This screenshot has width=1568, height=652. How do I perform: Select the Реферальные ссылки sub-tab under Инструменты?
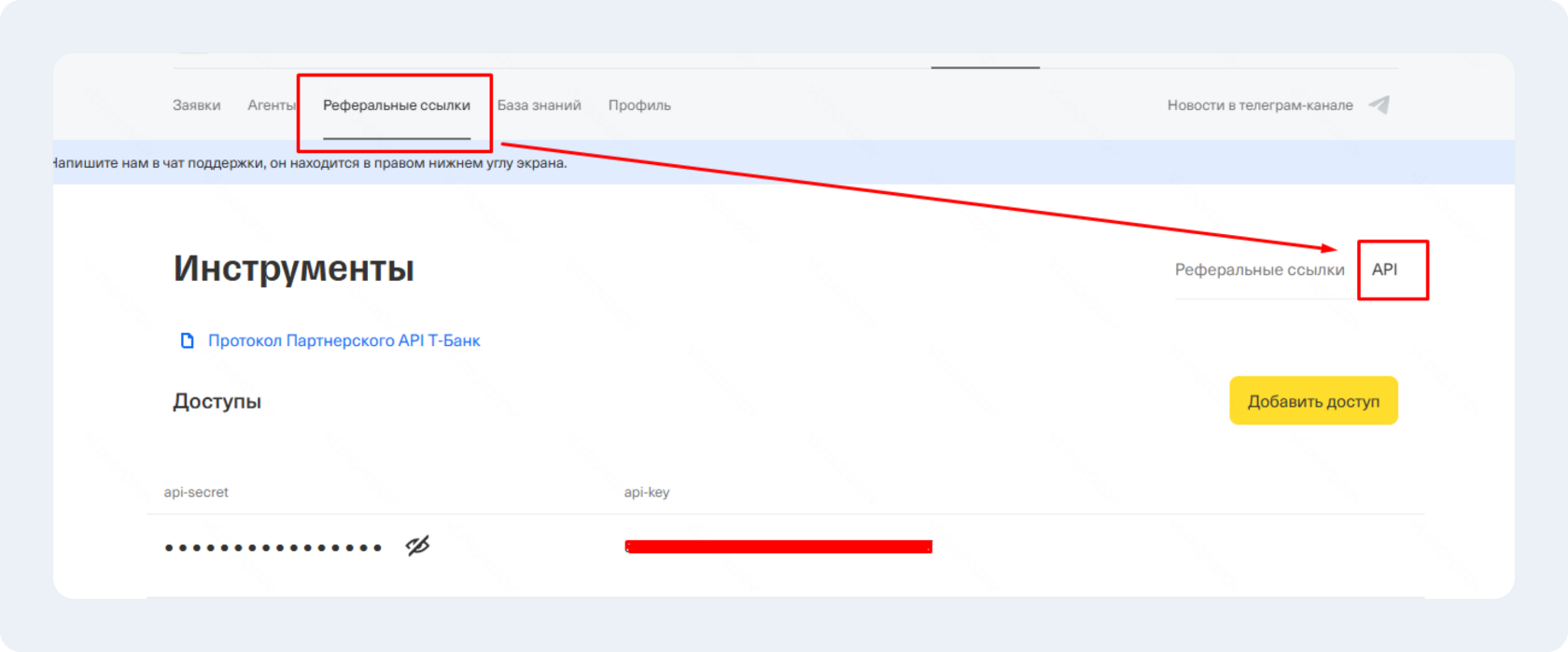1259,270
